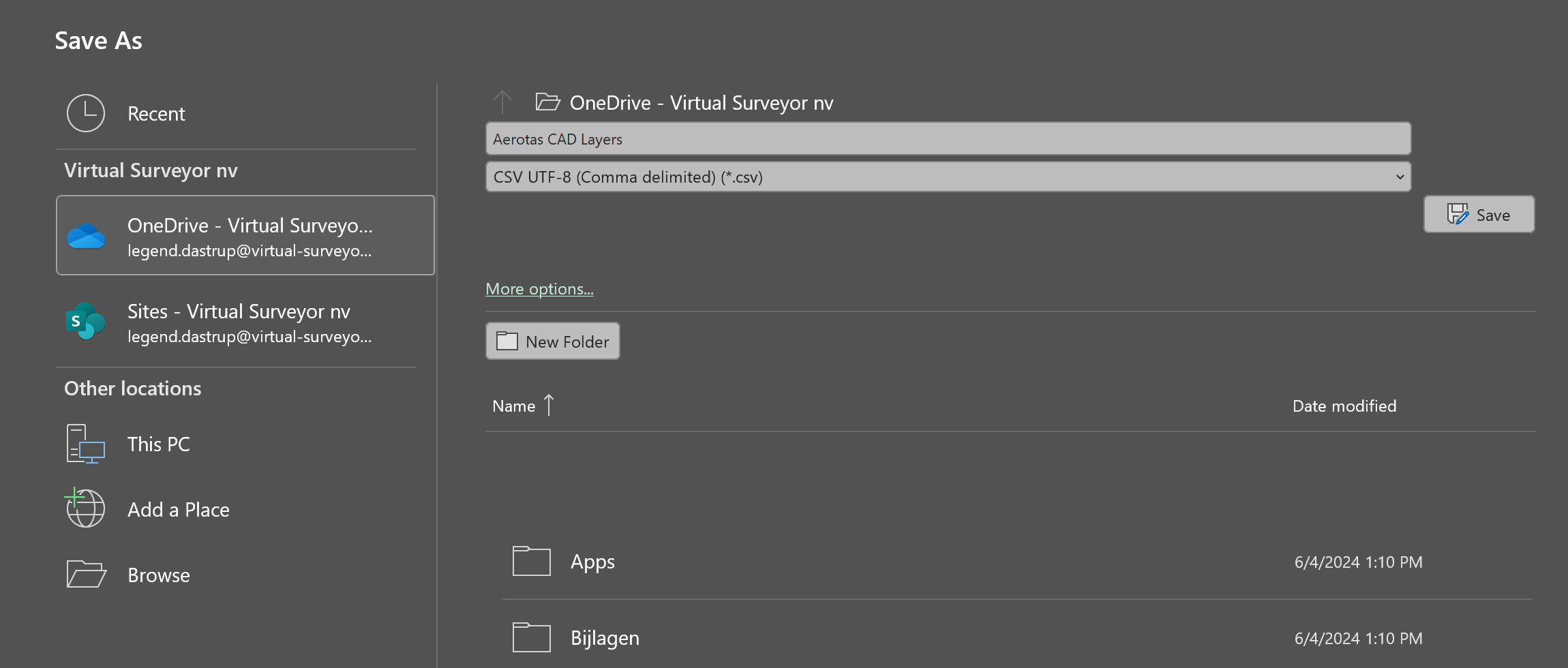Open the CSV UTF-8 file type dropdown
Screen dimensions: 1568x668
[948, 177]
